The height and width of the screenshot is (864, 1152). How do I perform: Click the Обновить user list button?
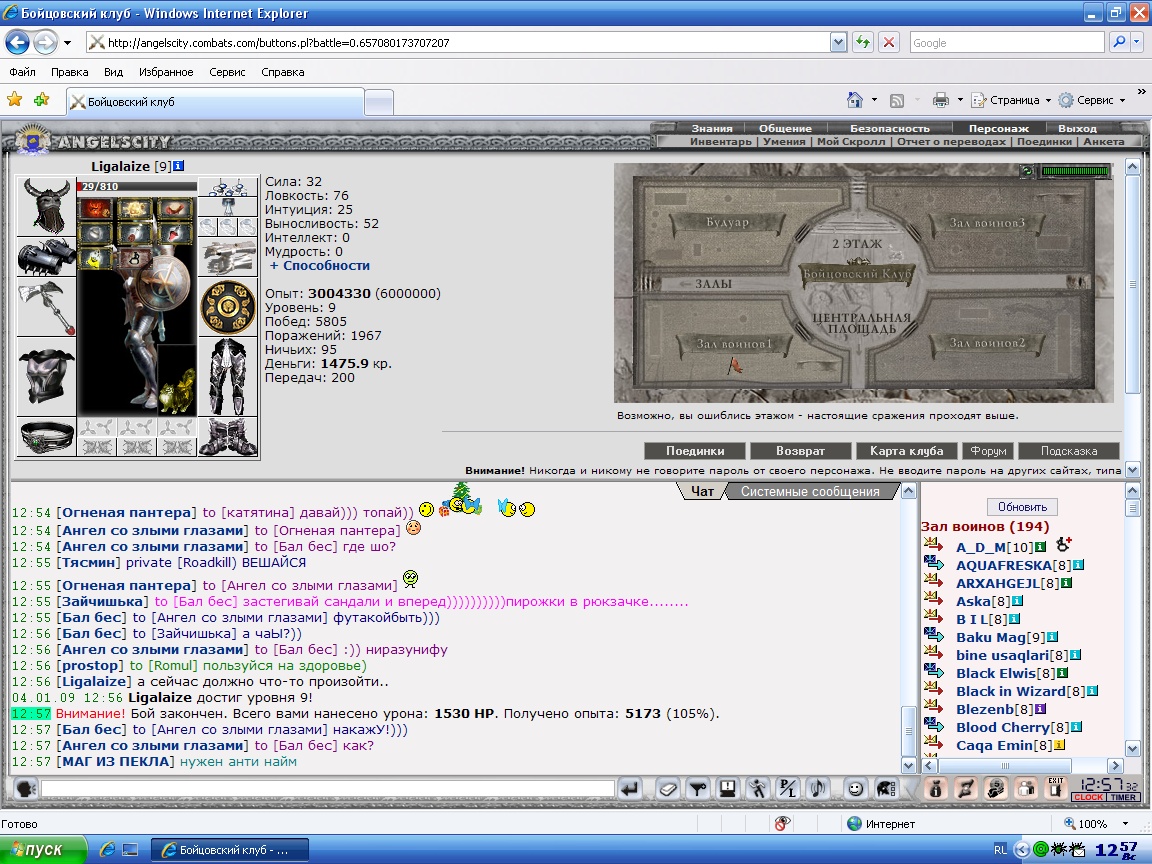coord(1022,507)
